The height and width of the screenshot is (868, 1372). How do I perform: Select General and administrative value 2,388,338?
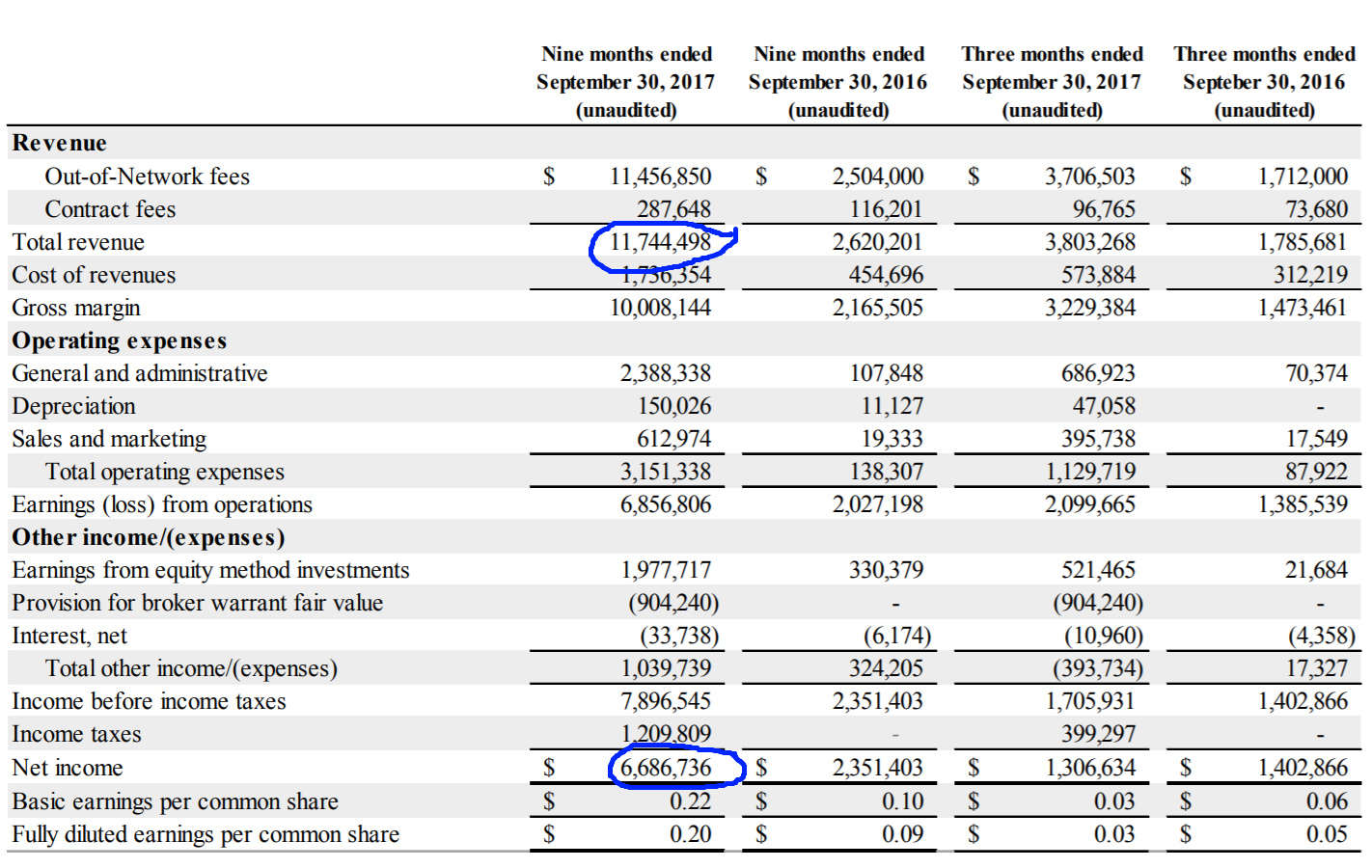(666, 373)
